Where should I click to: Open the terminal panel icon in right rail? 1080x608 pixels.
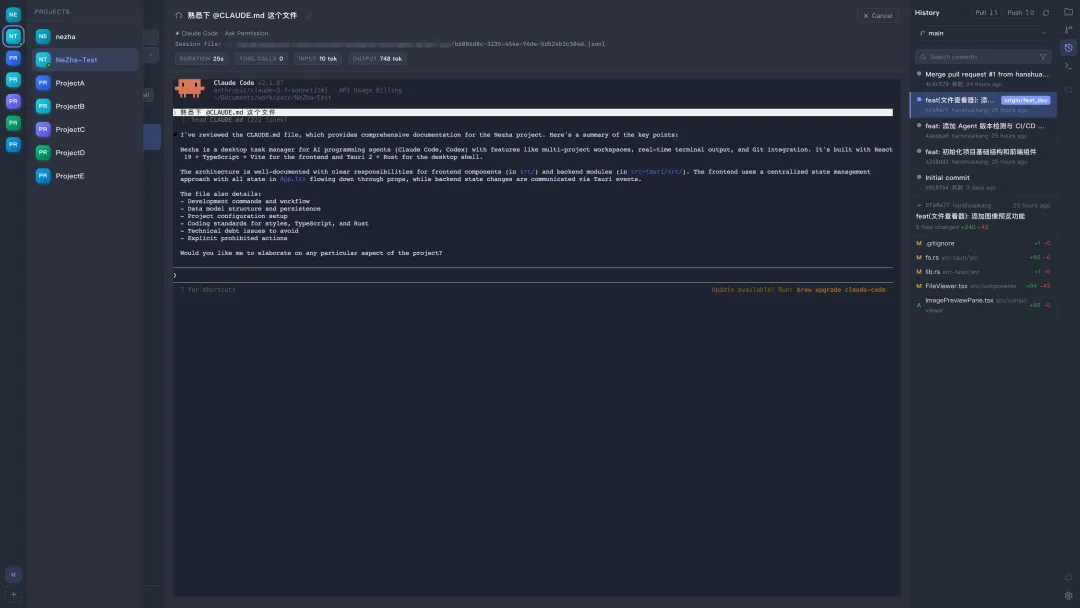(1068, 66)
